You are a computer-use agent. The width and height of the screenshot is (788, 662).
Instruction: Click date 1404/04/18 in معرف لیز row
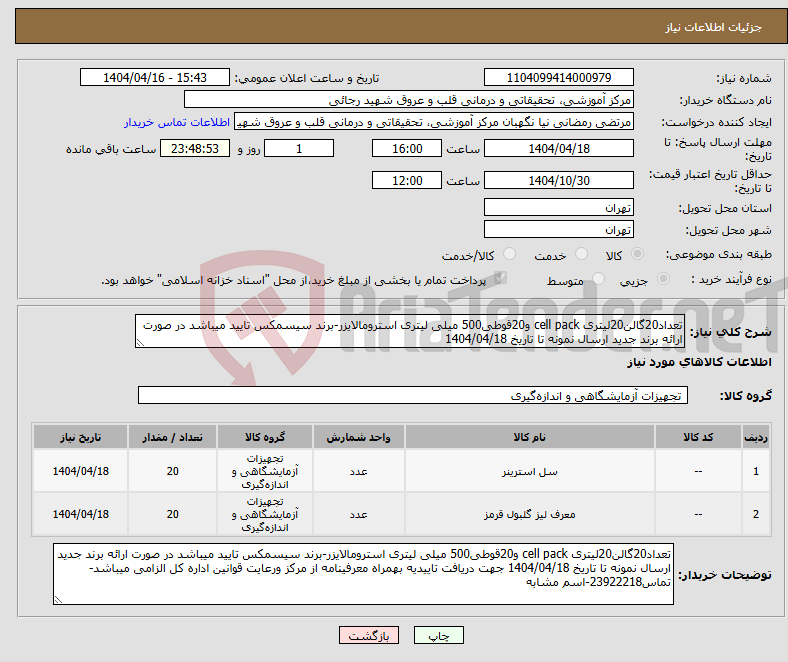(x=80, y=514)
